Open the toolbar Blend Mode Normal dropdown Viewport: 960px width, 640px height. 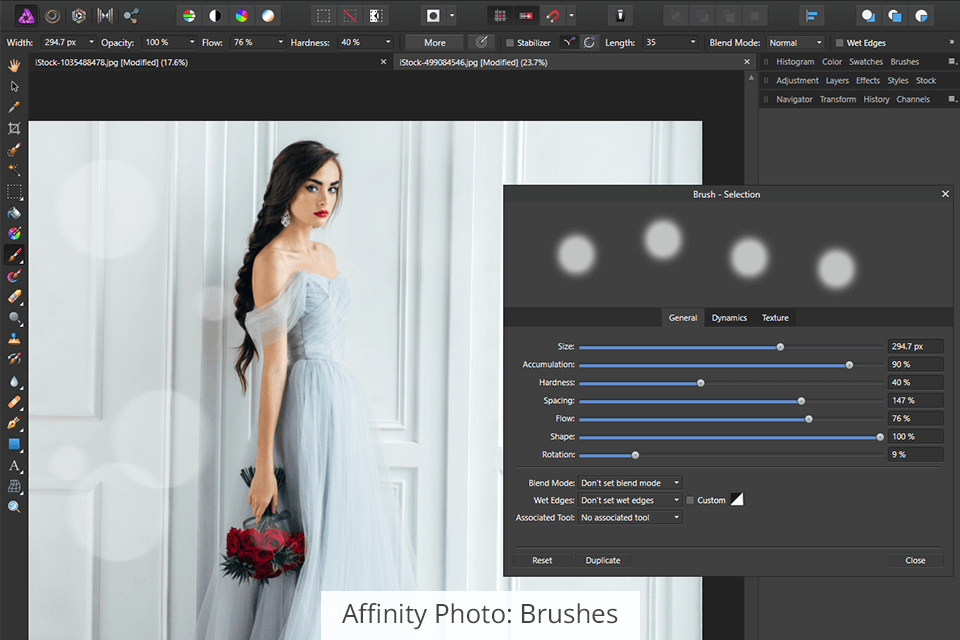pyautogui.click(x=796, y=43)
